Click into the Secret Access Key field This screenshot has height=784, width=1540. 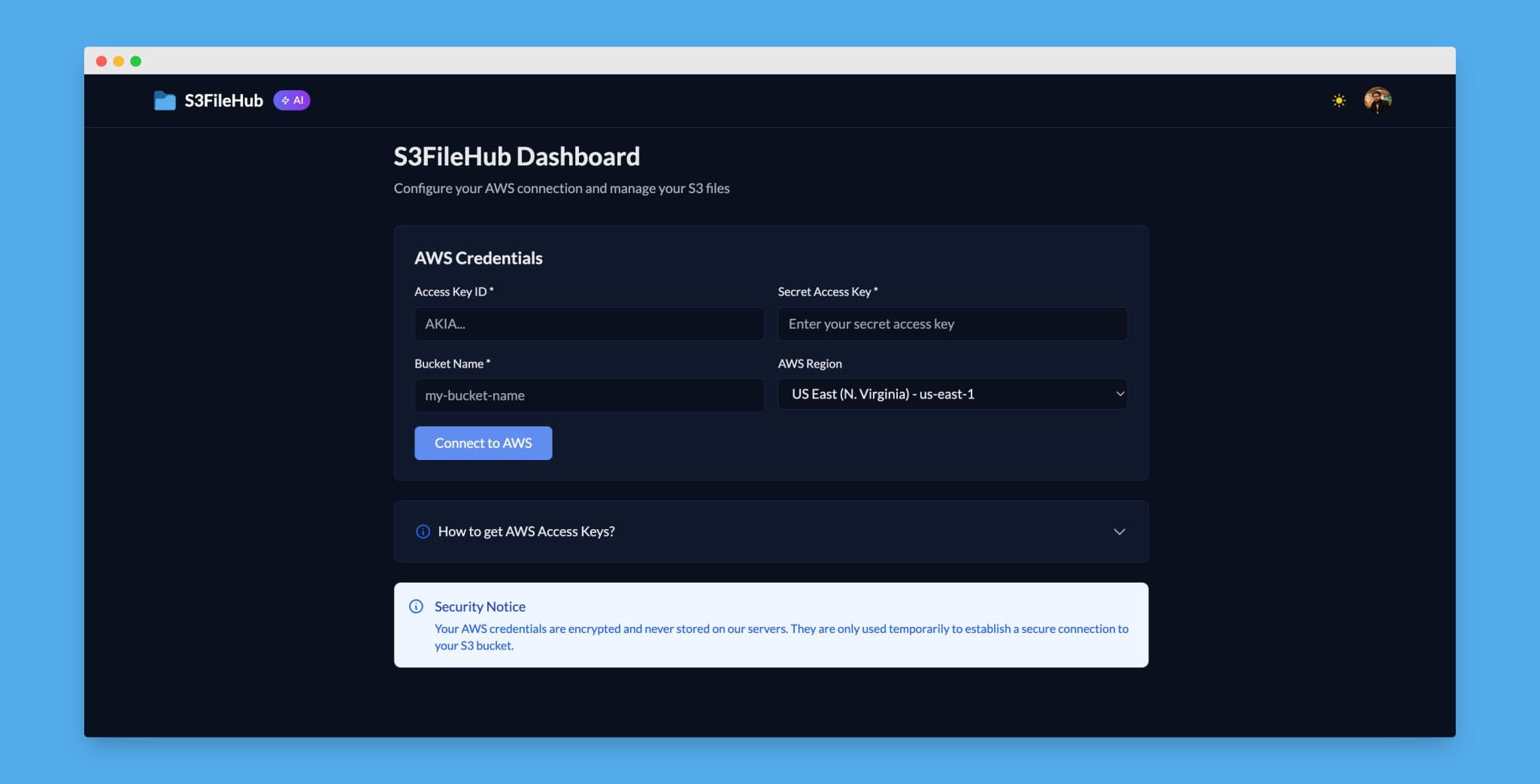pyautogui.click(x=953, y=324)
